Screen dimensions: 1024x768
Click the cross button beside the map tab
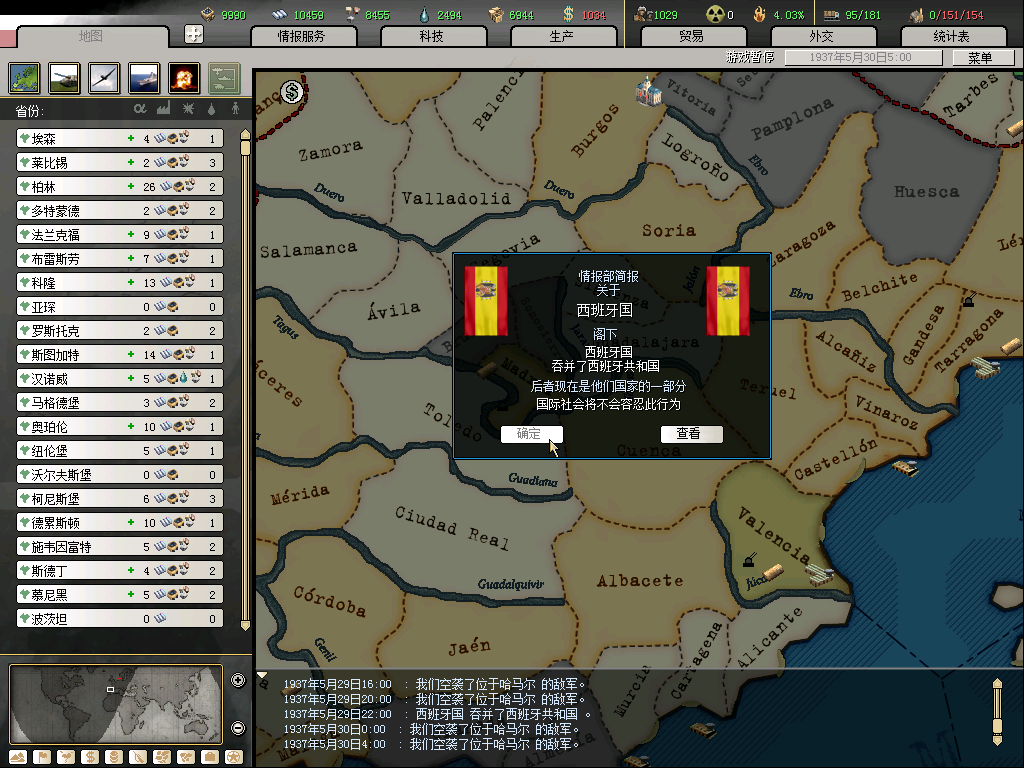194,34
